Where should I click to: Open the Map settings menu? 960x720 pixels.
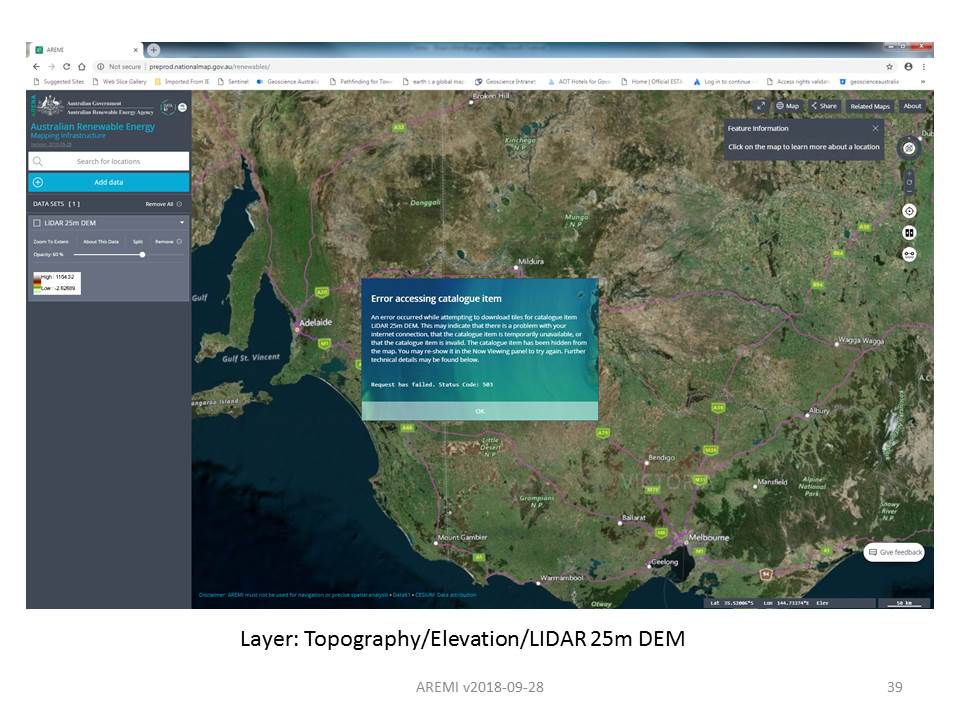[x=788, y=106]
